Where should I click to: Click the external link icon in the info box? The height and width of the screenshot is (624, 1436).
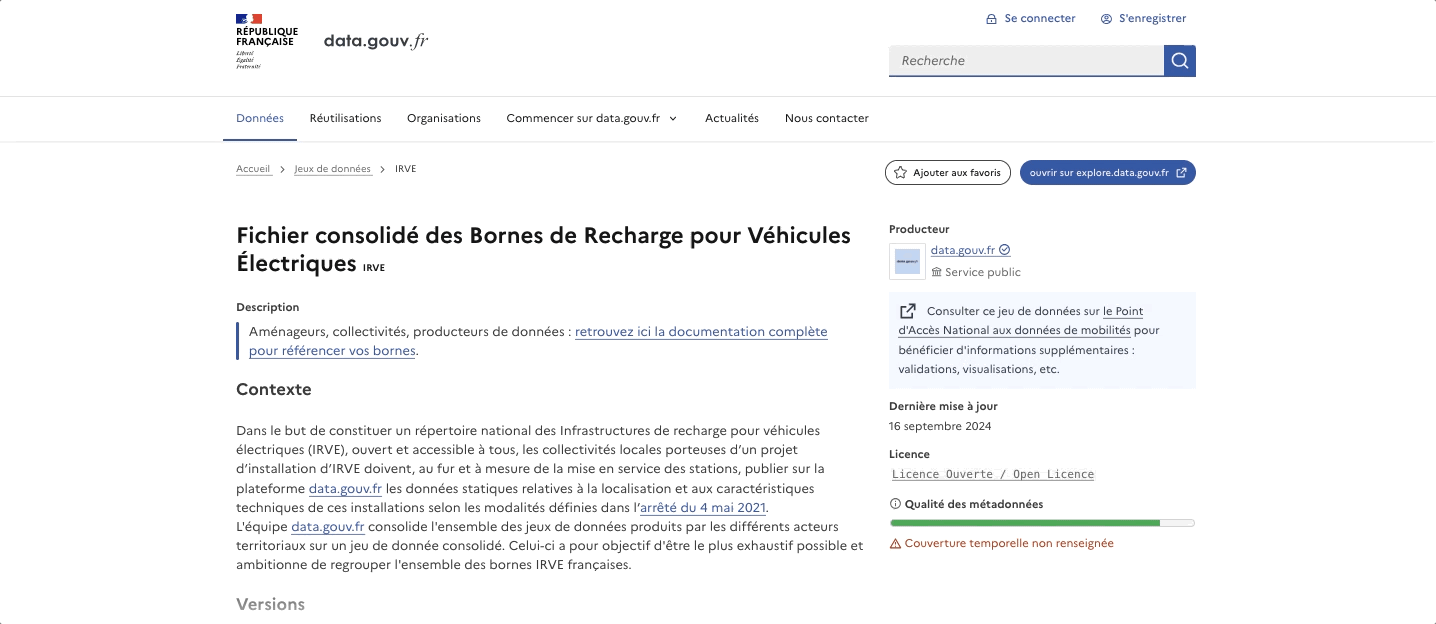908,311
